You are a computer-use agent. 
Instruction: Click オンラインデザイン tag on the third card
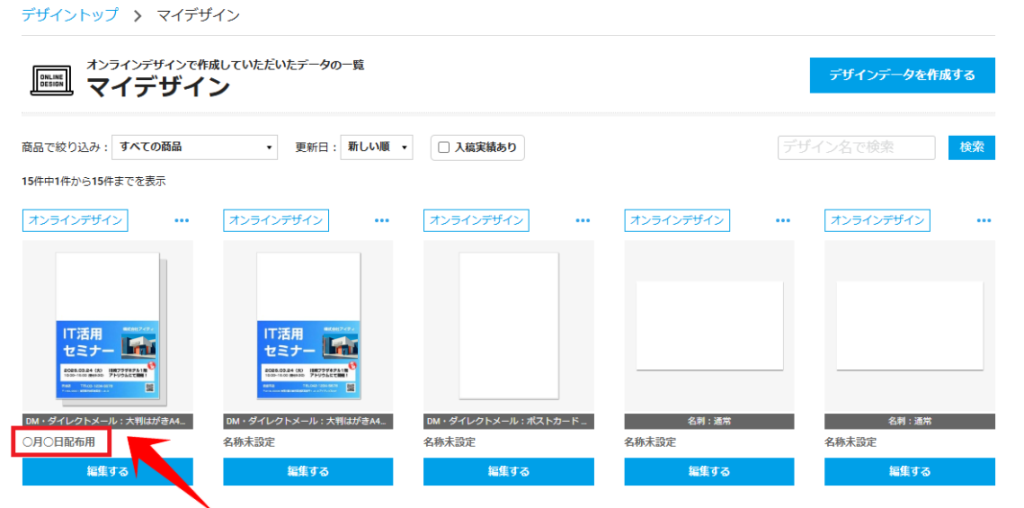(x=477, y=220)
